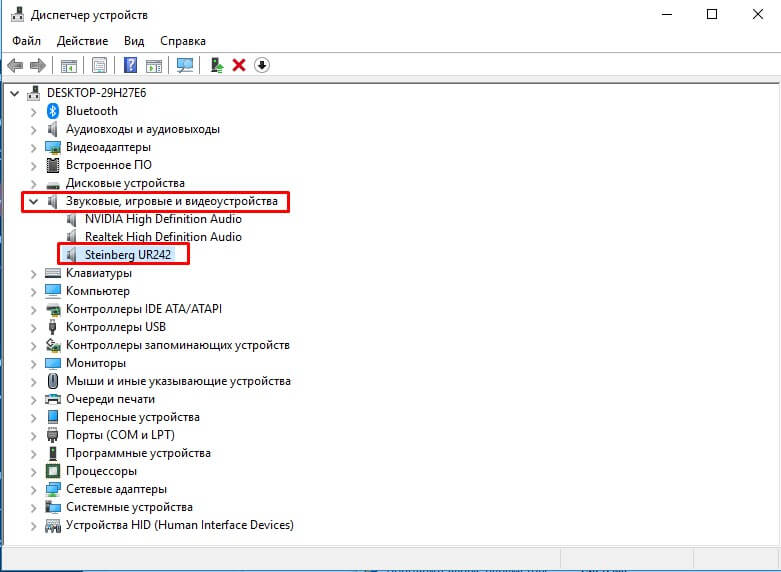The height and width of the screenshot is (572, 781).
Task: Click the Мыши mouse icon
Action: coord(53,381)
